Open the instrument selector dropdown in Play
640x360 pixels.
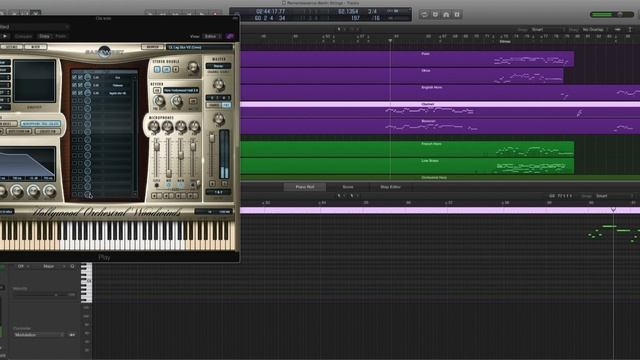pyautogui.click(x=199, y=47)
